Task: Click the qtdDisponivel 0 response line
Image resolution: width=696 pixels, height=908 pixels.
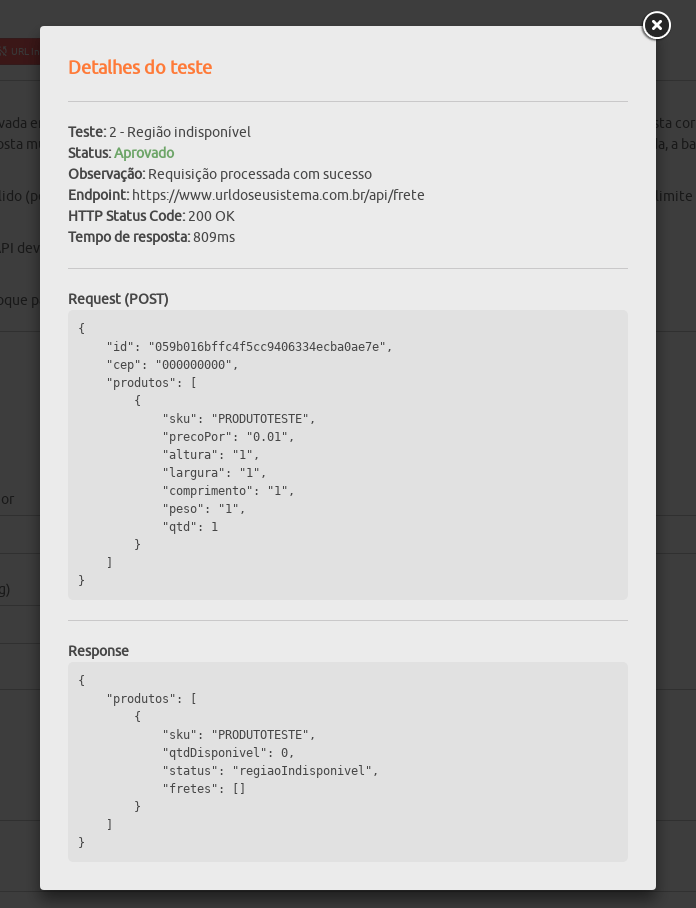Action: [x=229, y=753]
